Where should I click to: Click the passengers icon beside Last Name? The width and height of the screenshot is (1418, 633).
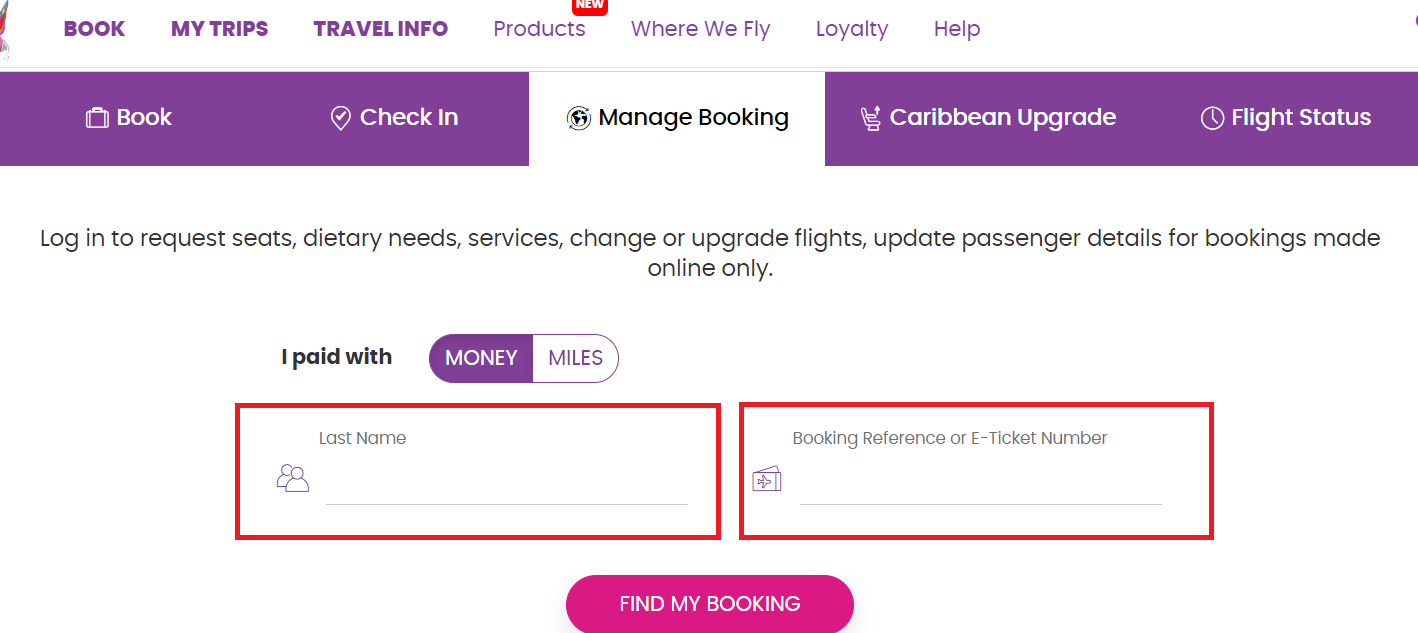pyautogui.click(x=293, y=478)
